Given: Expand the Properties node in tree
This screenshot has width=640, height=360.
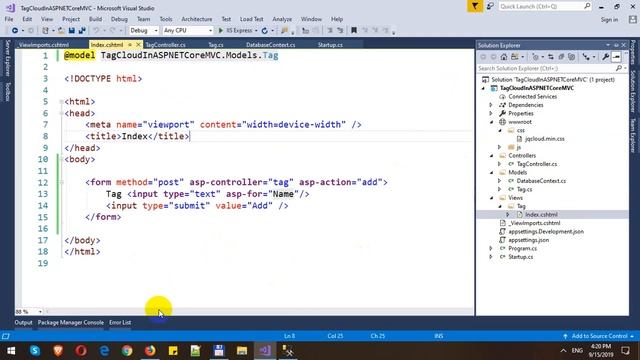Looking at the screenshot, I should [x=491, y=113].
